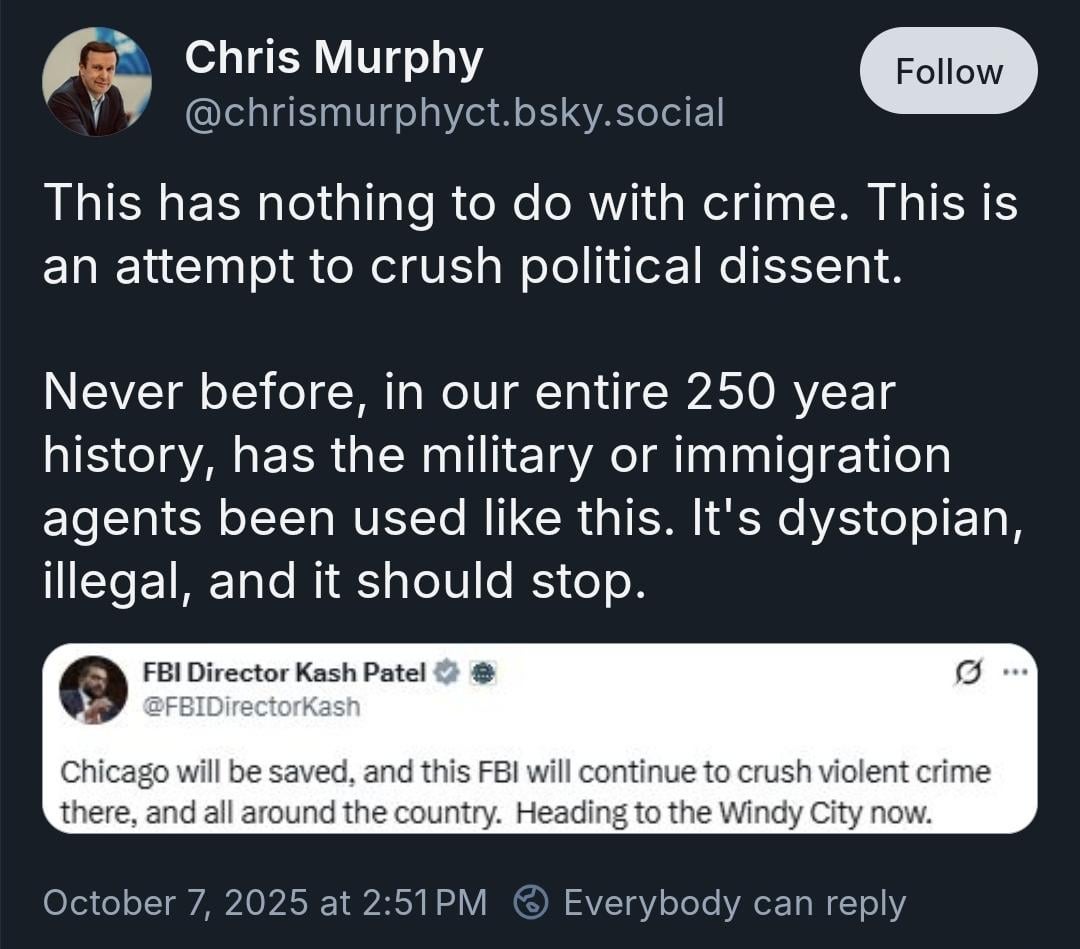1080x949 pixels.
Task: Click the verified checkmark badge beside Kash Patel
Action: (448, 674)
